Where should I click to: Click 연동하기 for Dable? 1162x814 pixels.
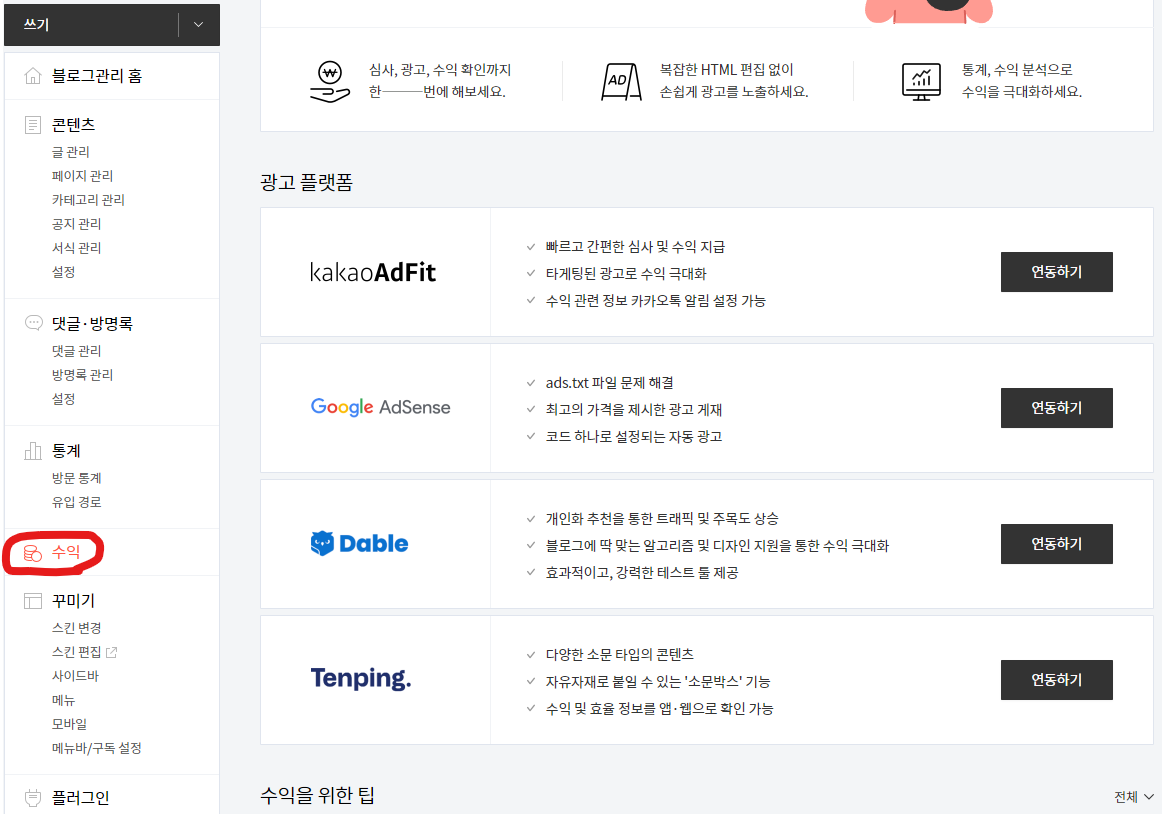pyautogui.click(x=1056, y=543)
